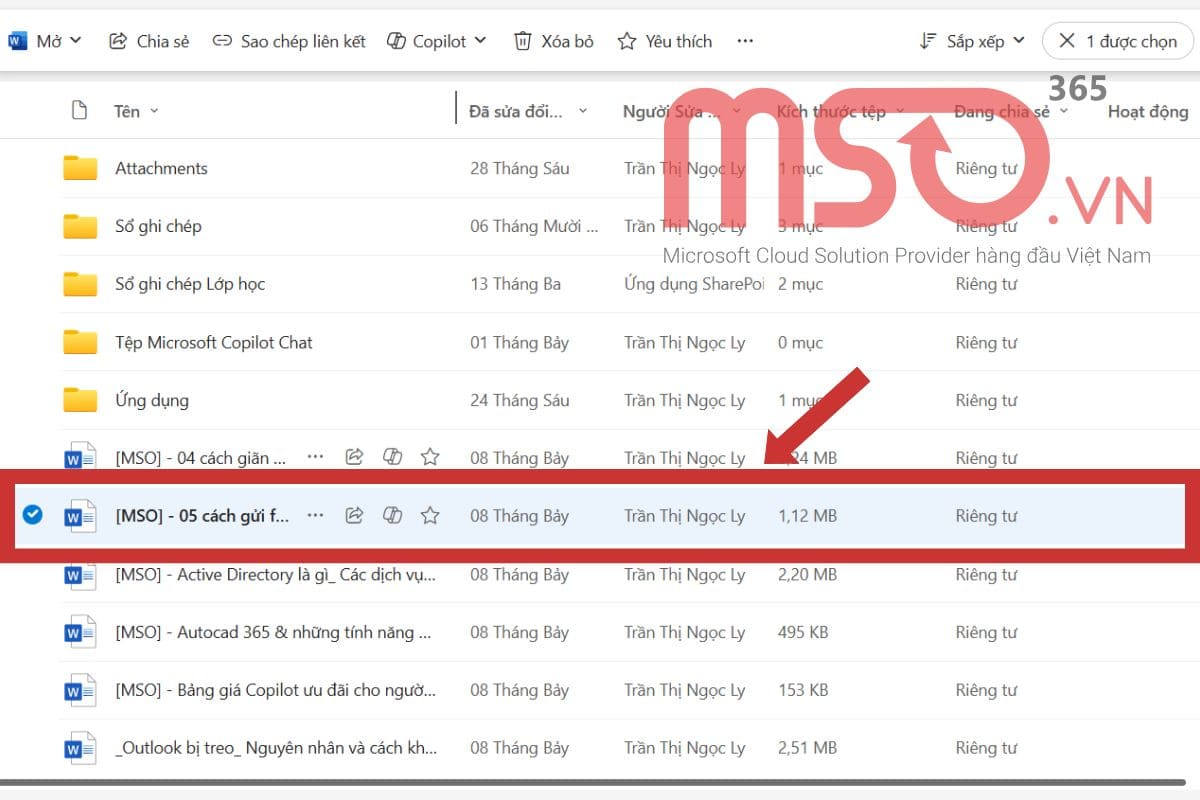
Task: Click the Attachments folder icon
Action: click(x=80, y=168)
